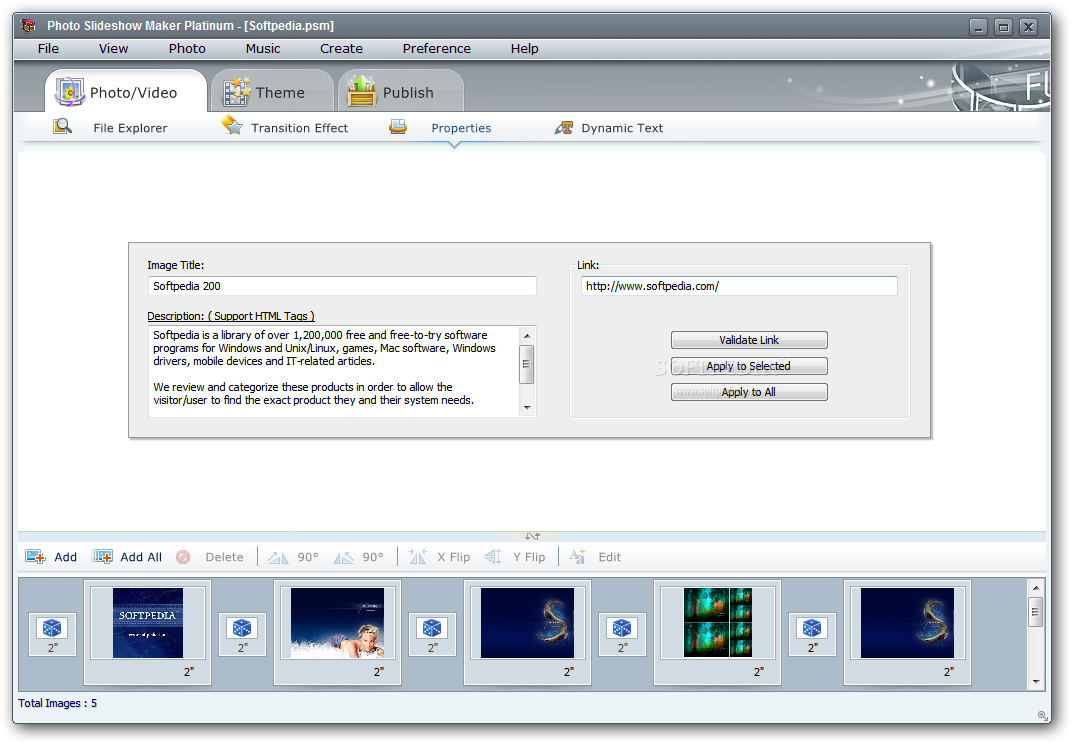Viewport: 1072px width, 744px height.
Task: Switch to the Publish tab
Action: 401,92
